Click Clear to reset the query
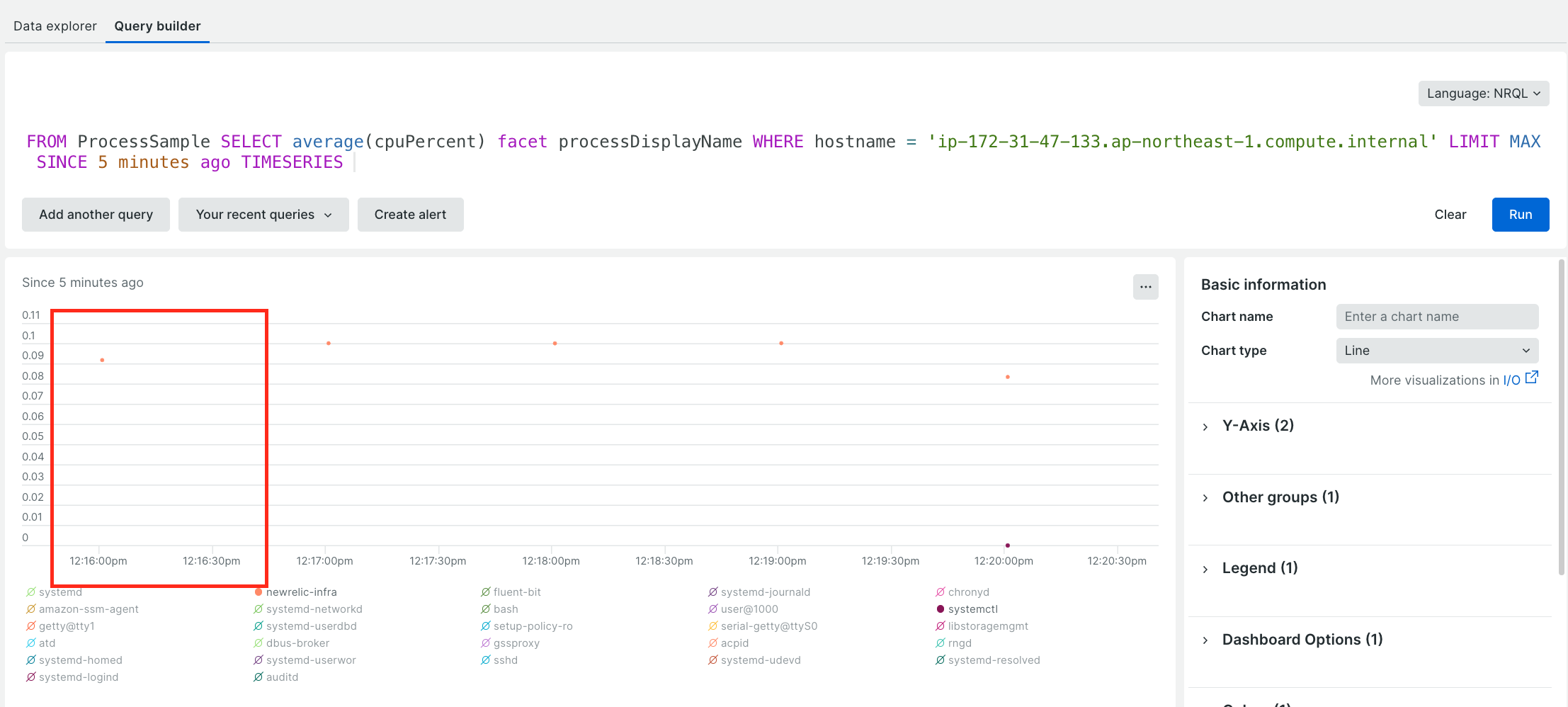 tap(1450, 215)
